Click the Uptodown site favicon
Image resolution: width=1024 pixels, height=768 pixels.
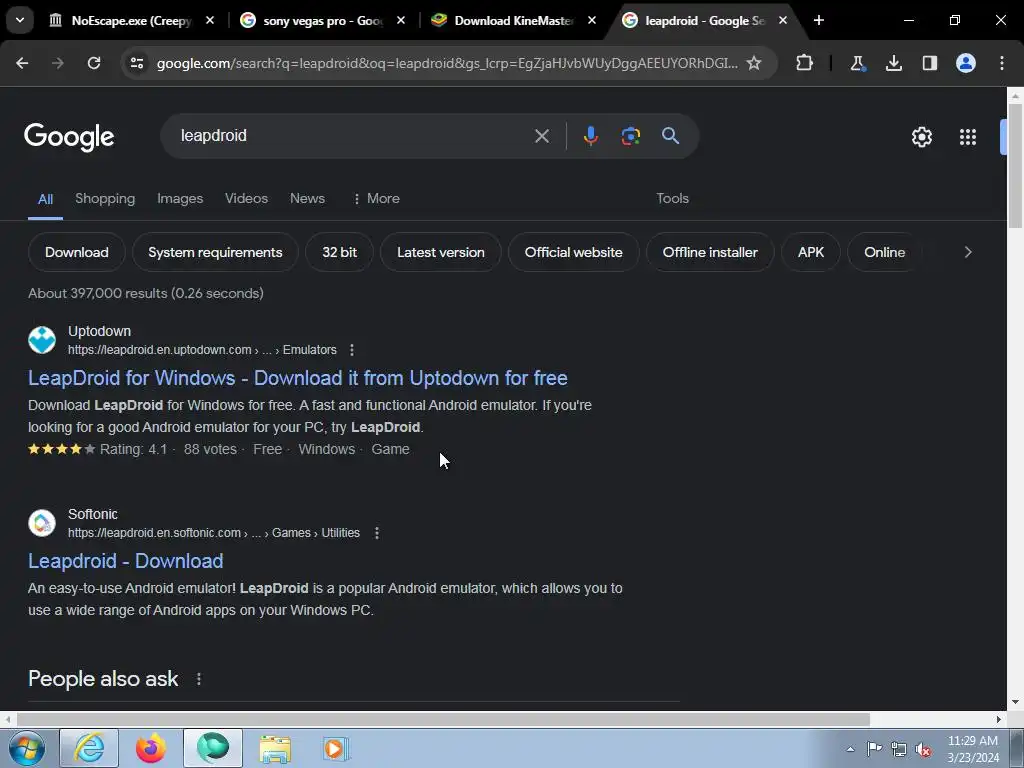(x=42, y=340)
